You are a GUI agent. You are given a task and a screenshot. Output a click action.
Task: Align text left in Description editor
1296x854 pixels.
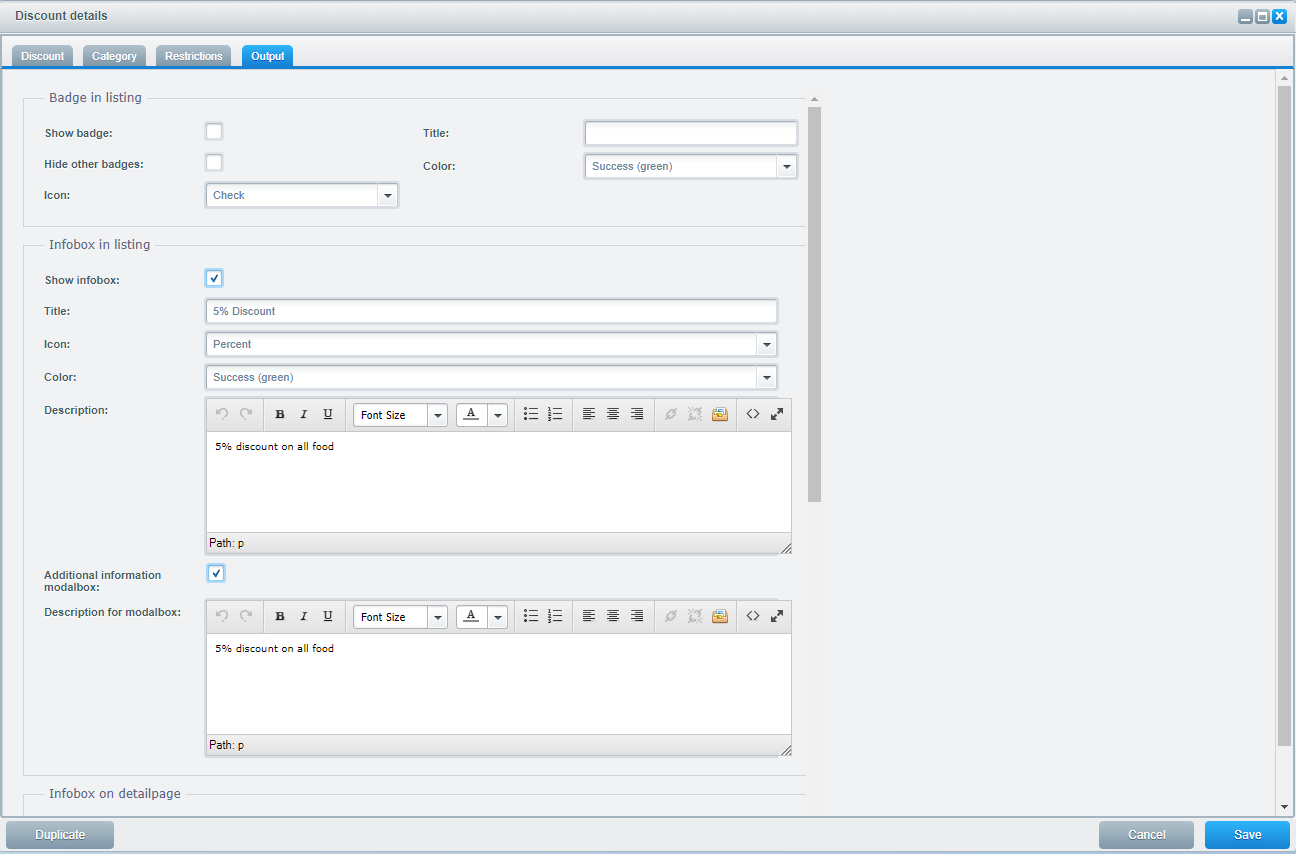(589, 415)
